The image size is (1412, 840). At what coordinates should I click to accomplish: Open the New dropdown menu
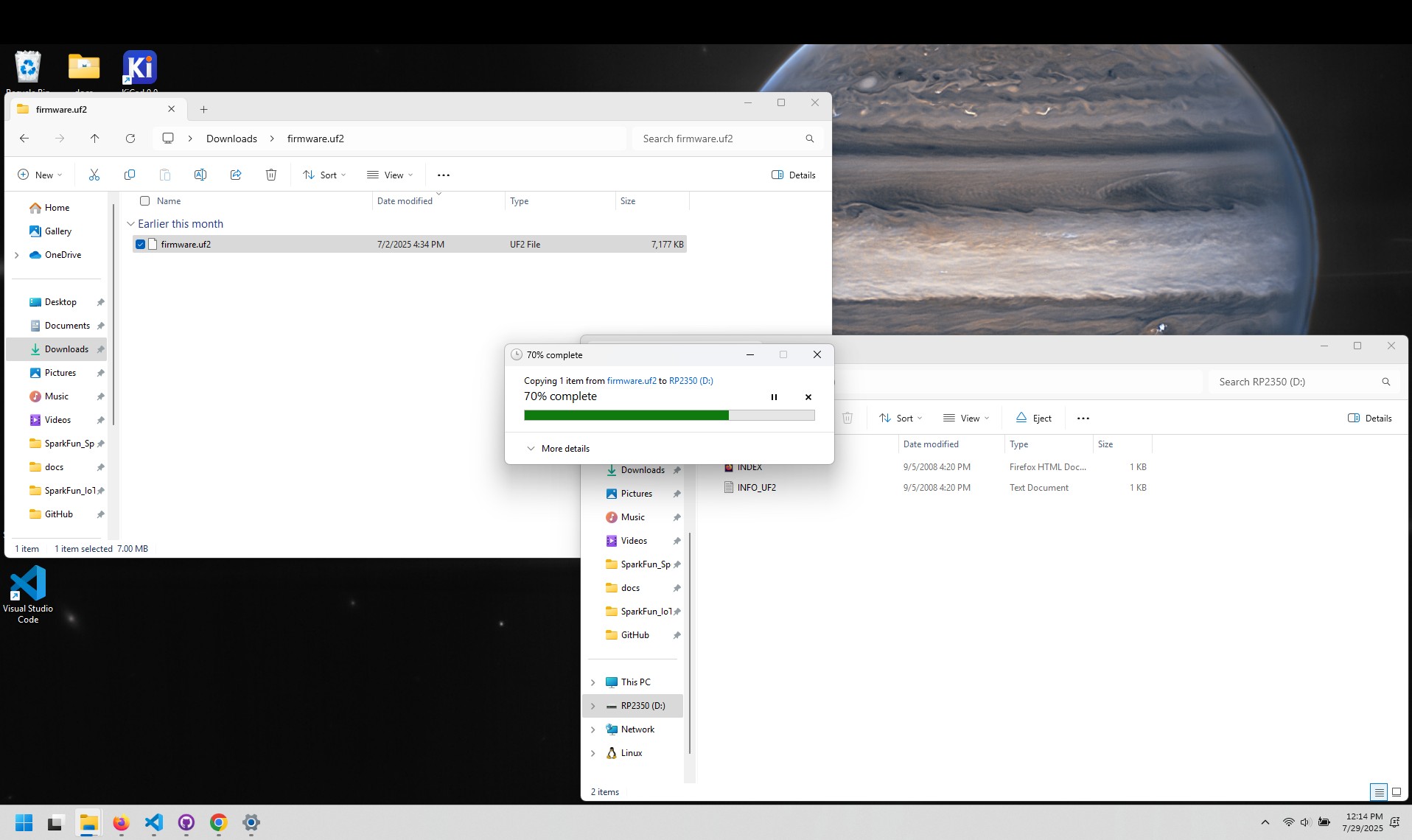point(40,175)
